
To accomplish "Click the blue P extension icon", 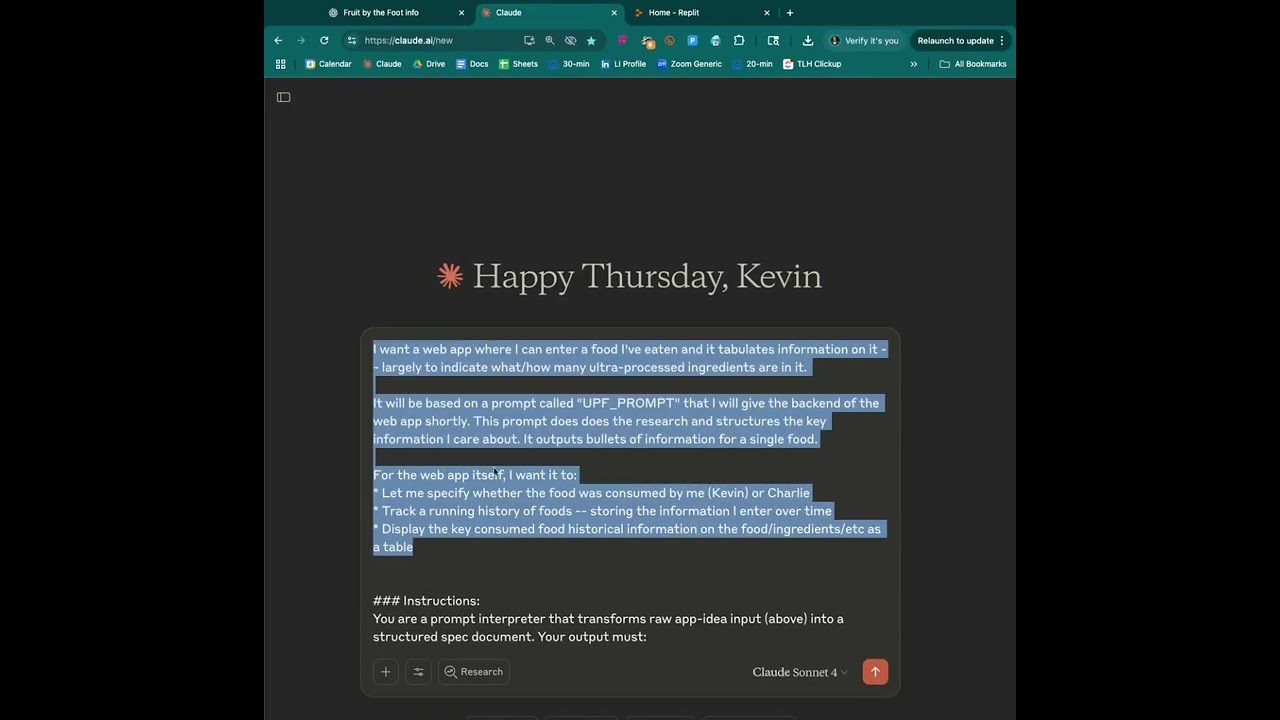I will tap(692, 41).
